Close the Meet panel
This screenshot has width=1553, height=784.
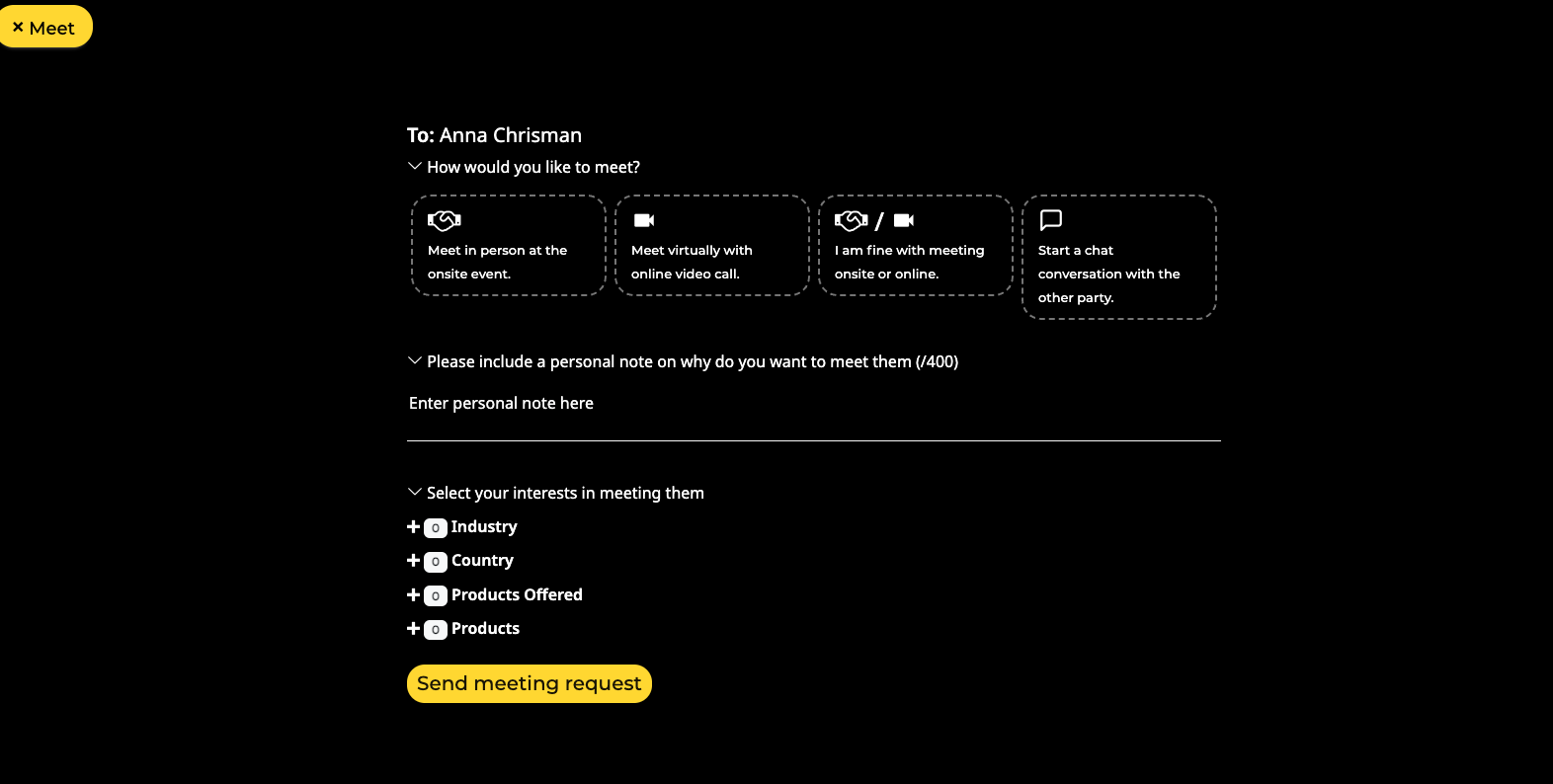(44, 28)
